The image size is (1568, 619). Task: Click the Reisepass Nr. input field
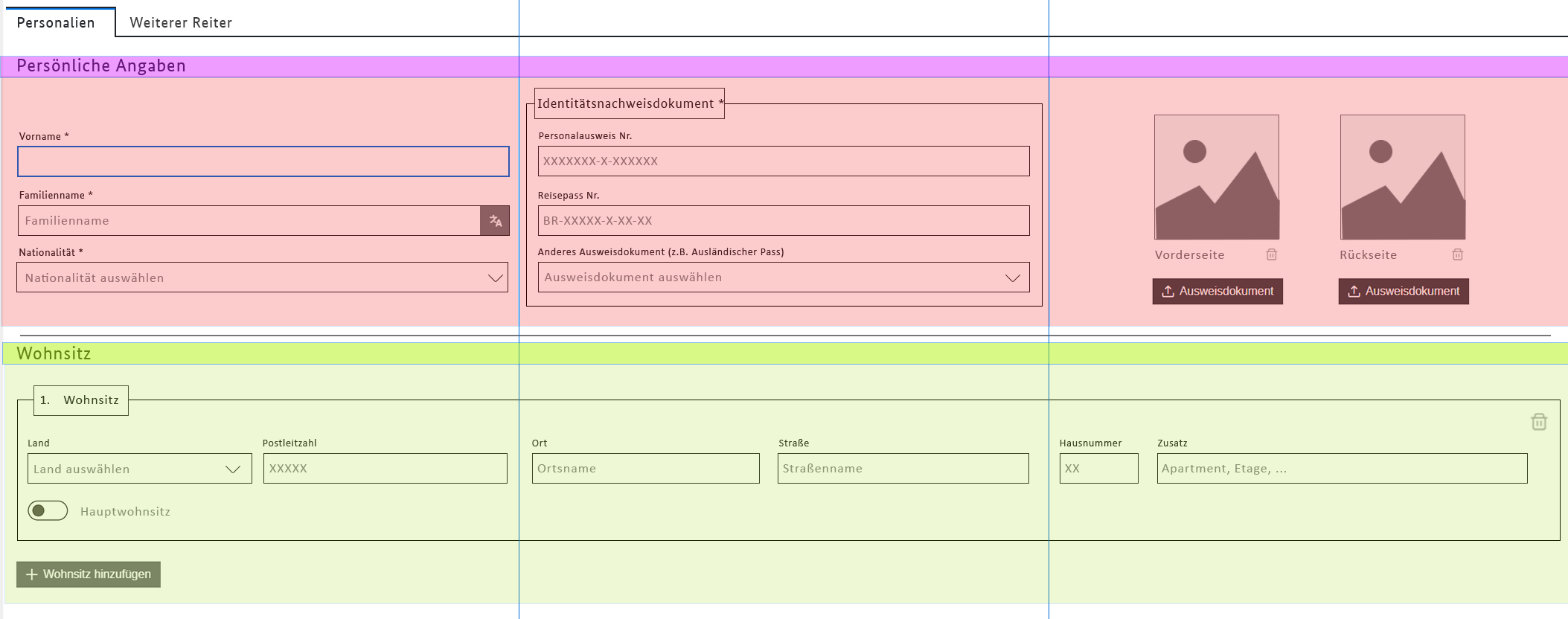point(784,220)
